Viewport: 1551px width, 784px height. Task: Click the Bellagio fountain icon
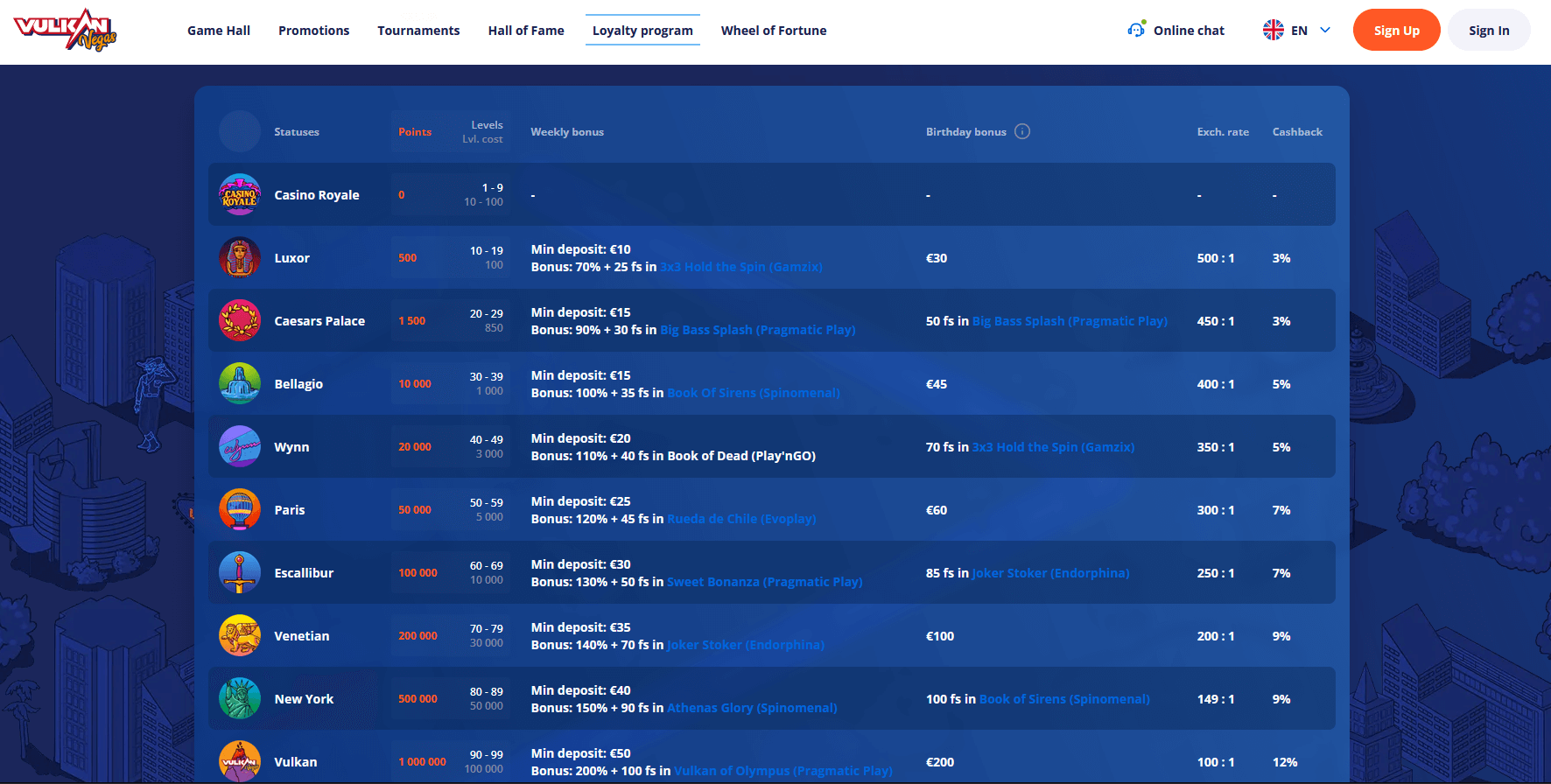coord(240,383)
